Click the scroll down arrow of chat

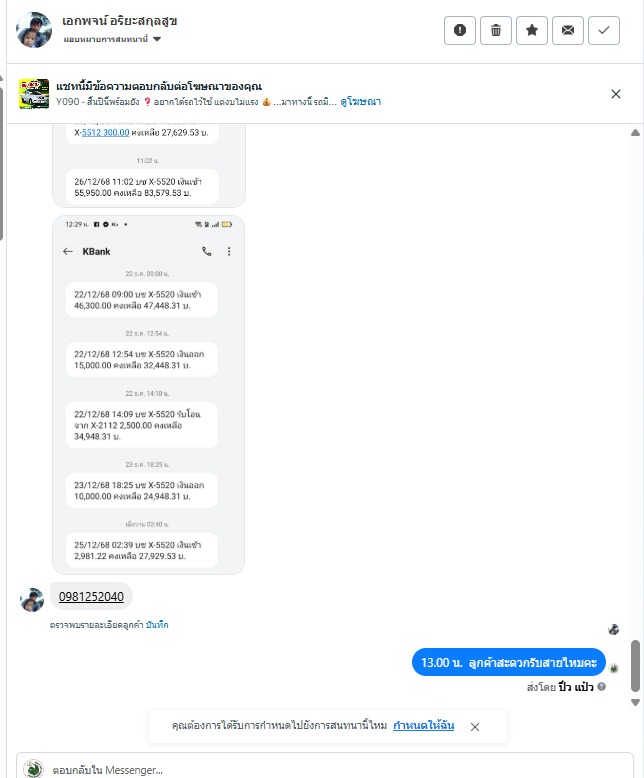tap(635, 702)
